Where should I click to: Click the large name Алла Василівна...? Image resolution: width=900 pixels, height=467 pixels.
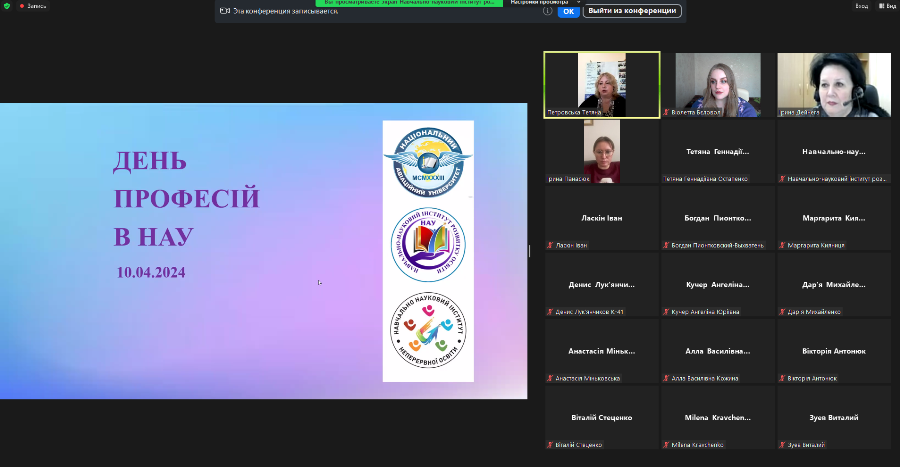point(717,351)
